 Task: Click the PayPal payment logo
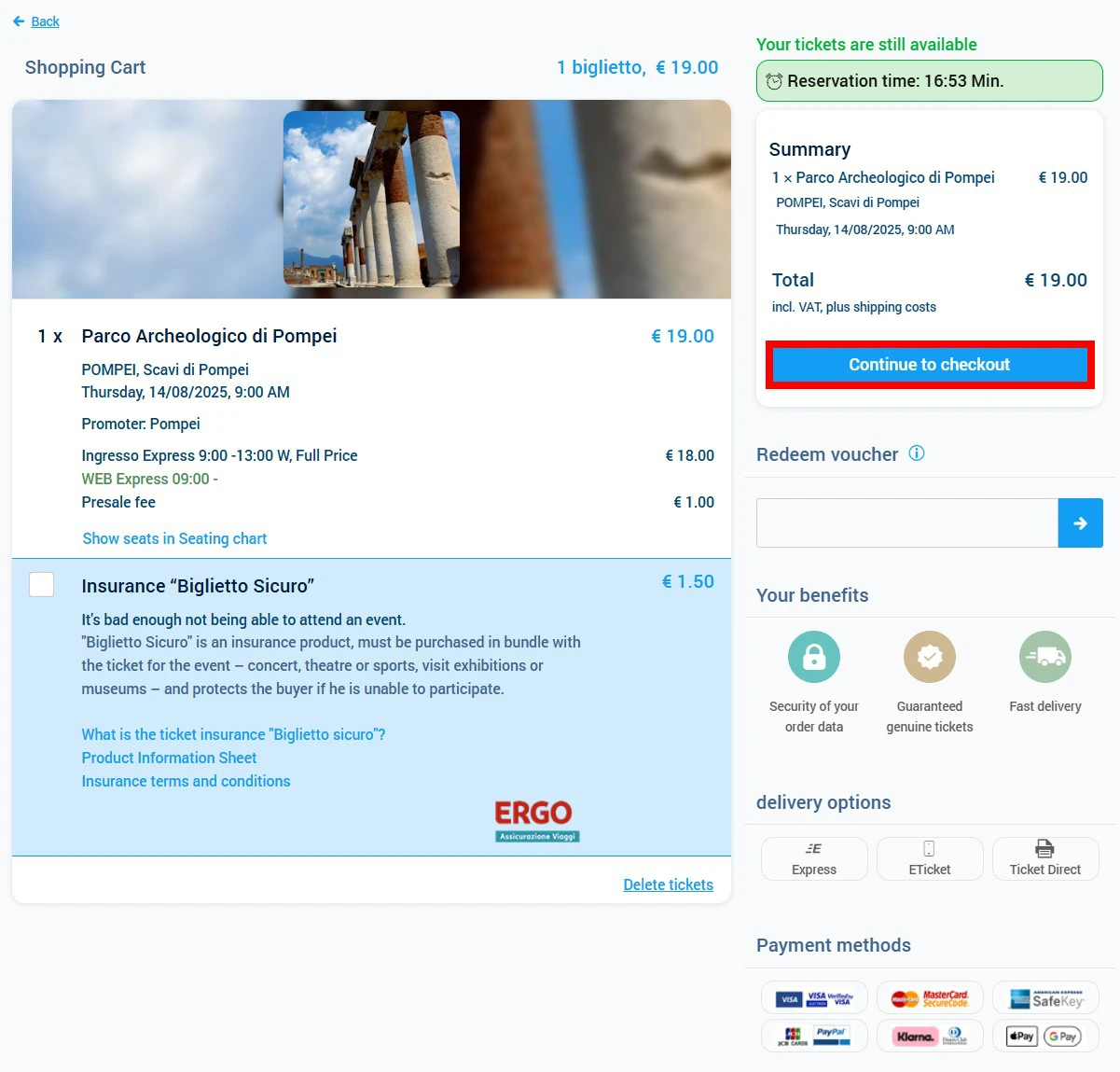(x=831, y=1036)
